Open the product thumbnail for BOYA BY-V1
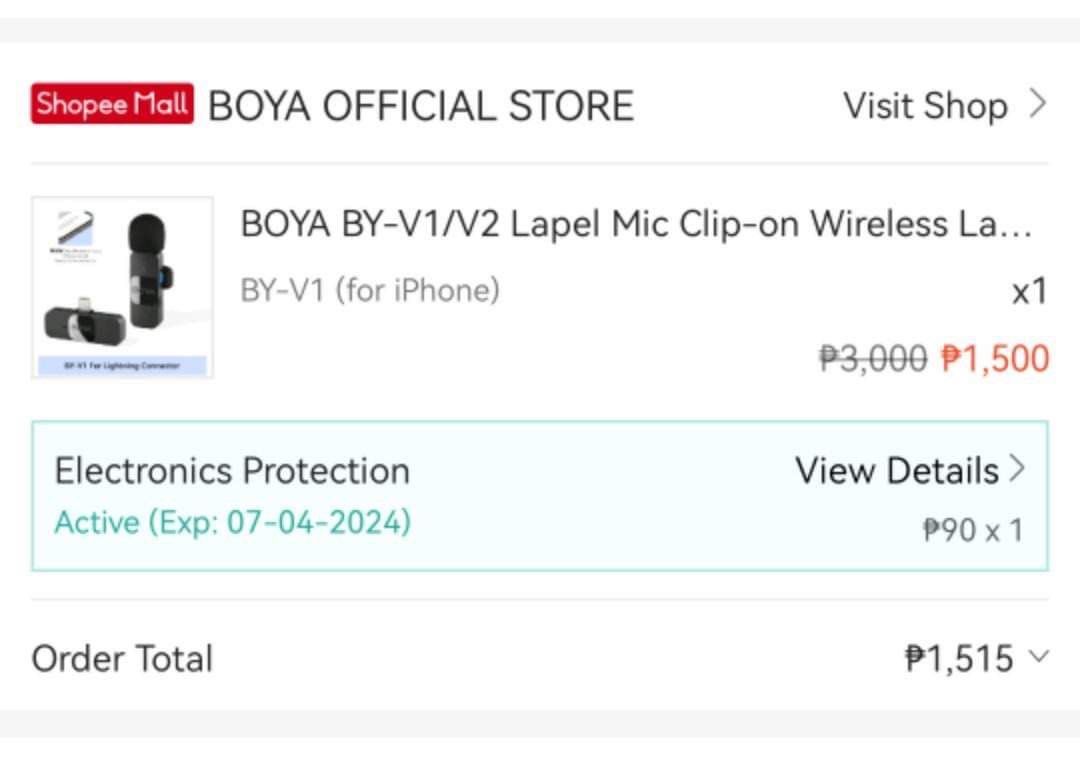This screenshot has height=768, width=1080. [120, 286]
